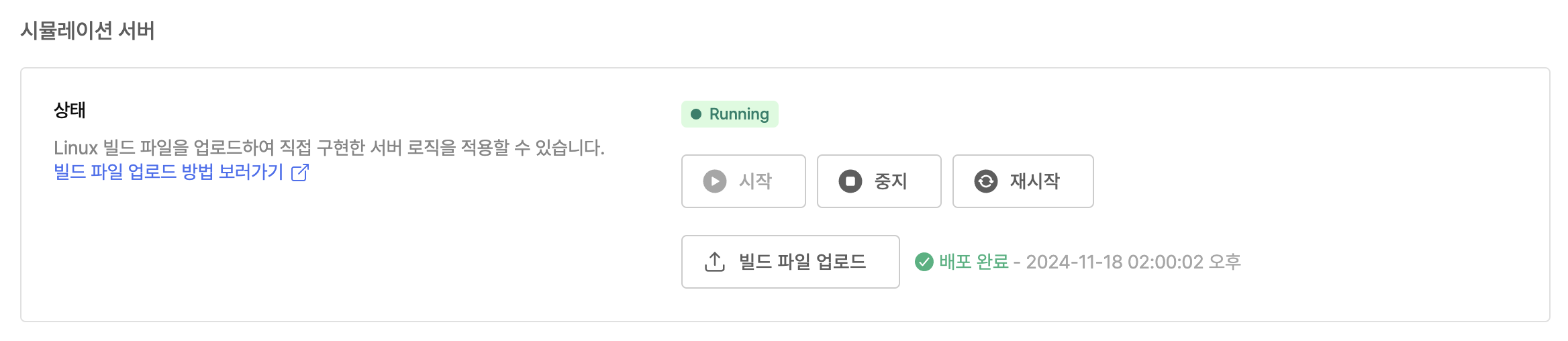Click the 배포 완료 status text
1568x341 pixels.
[x=974, y=262]
